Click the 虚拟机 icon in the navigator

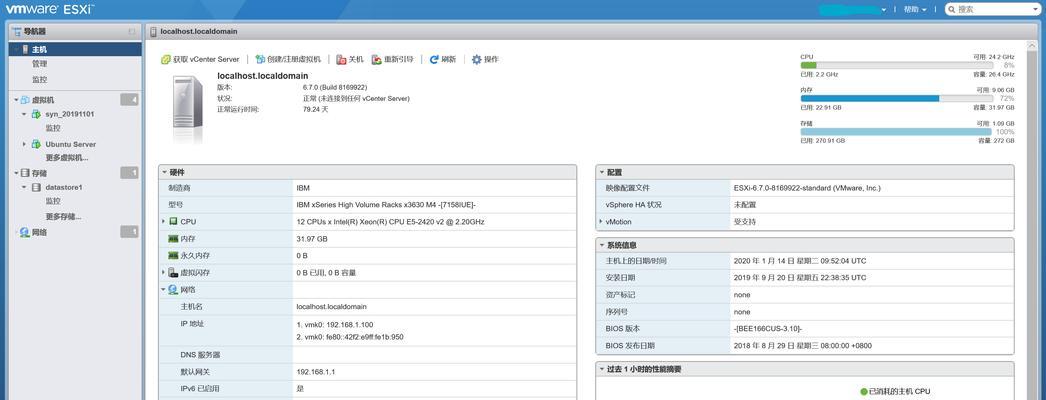(25, 100)
